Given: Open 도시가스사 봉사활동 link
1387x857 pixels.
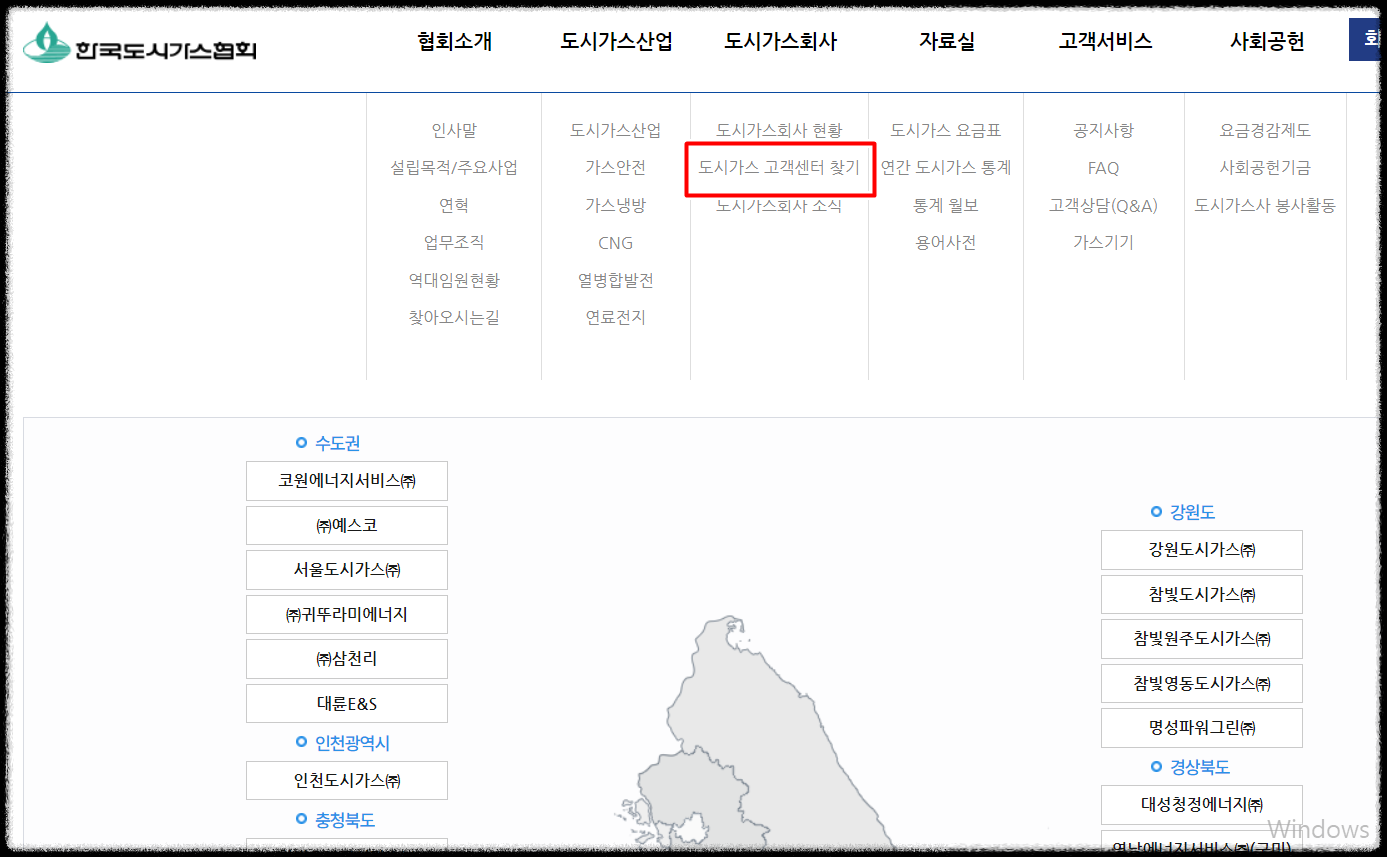Looking at the screenshot, I should pos(1265,205).
